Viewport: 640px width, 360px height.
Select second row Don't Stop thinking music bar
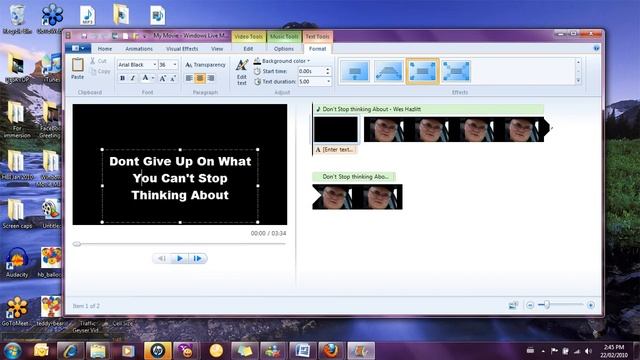354,177
